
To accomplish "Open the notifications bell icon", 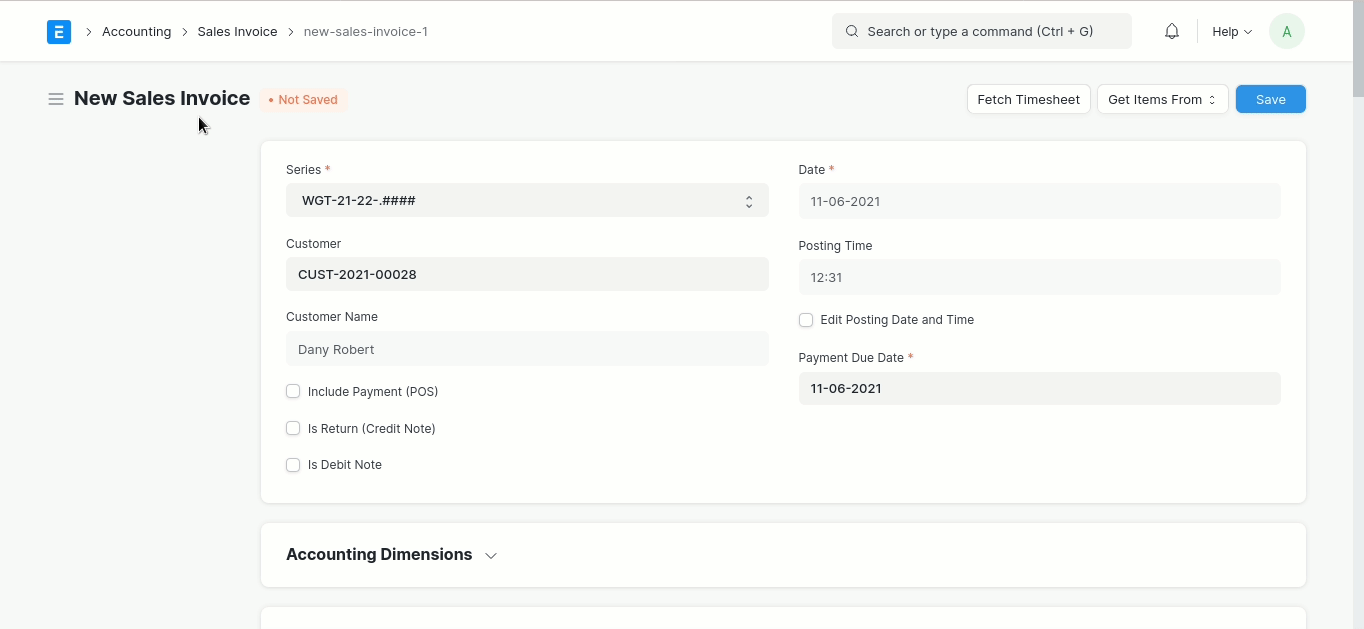I will pyautogui.click(x=1172, y=32).
